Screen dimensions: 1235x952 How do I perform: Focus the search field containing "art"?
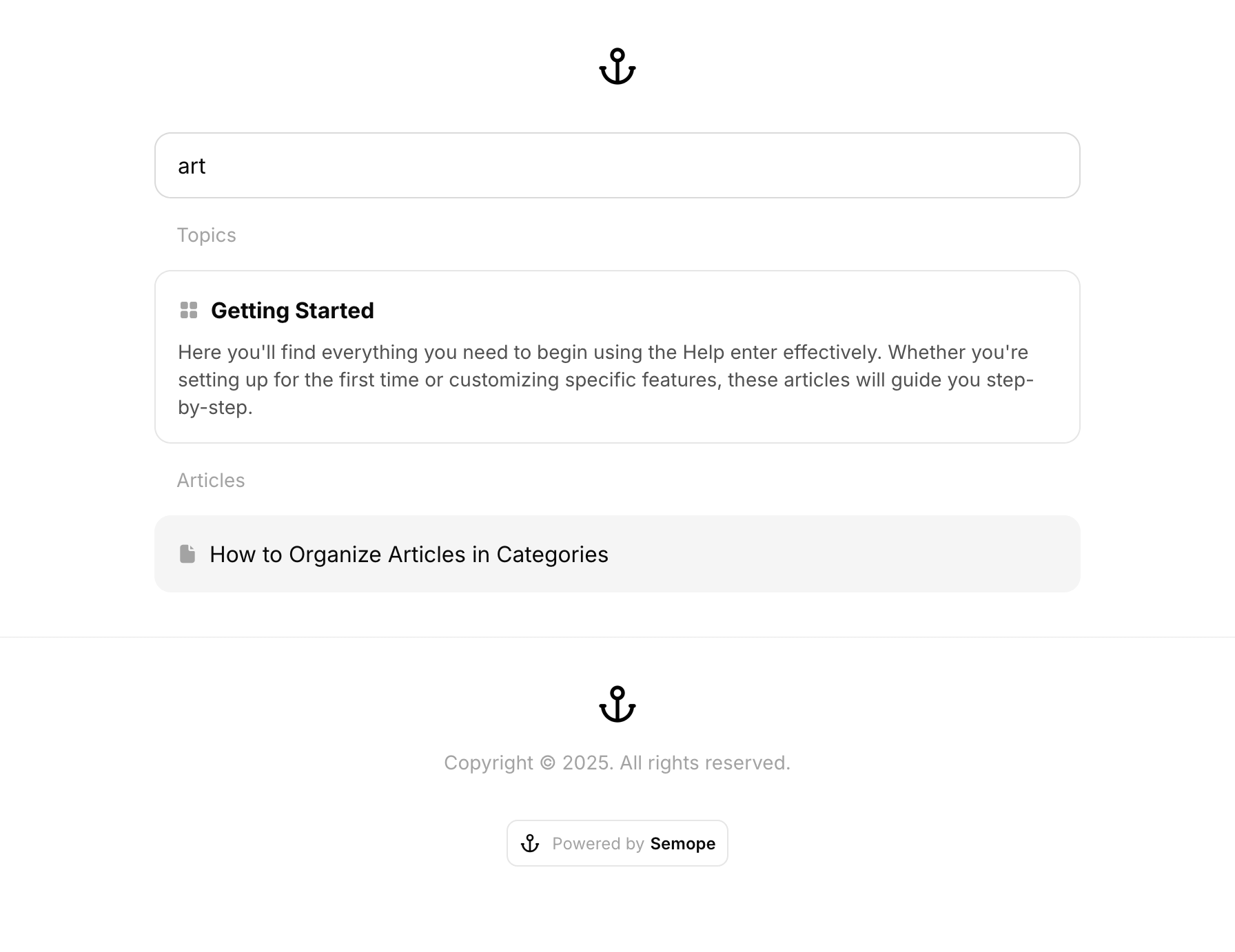point(617,165)
